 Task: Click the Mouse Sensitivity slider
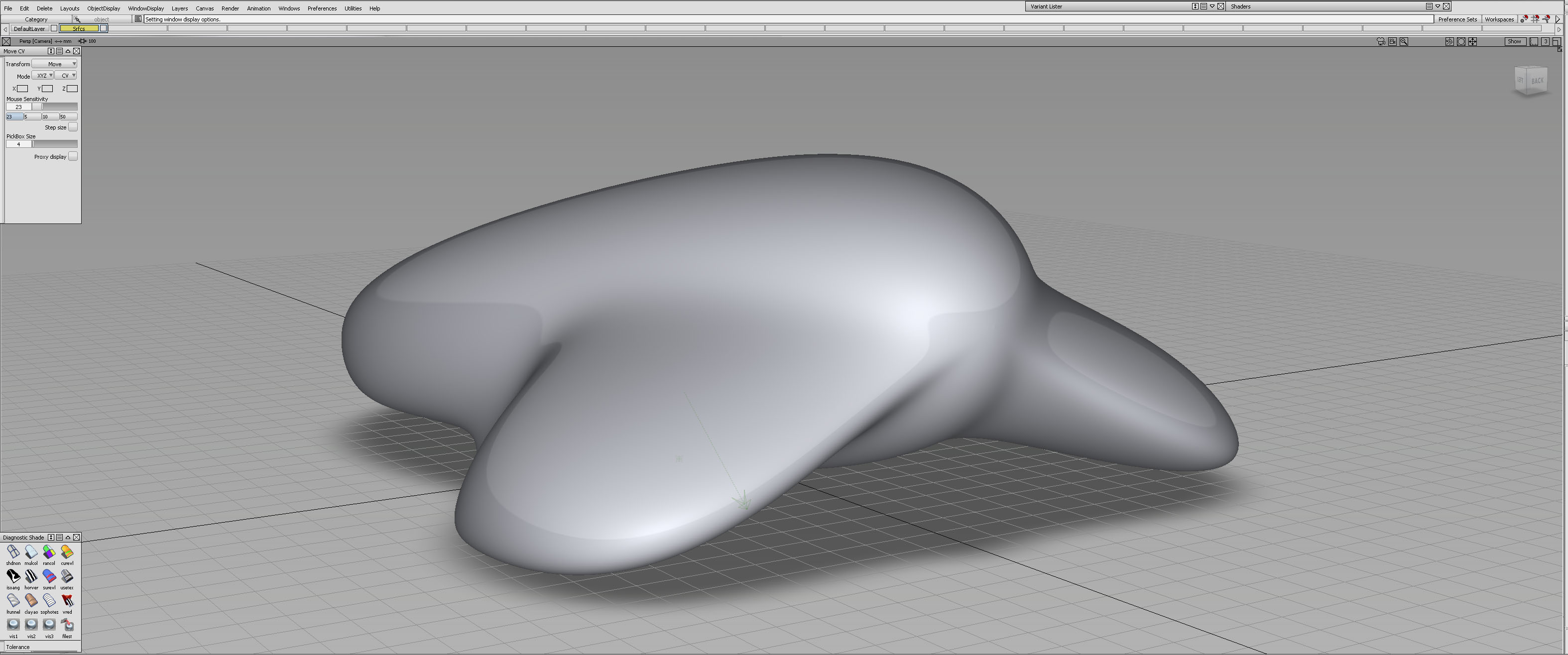click(x=55, y=107)
